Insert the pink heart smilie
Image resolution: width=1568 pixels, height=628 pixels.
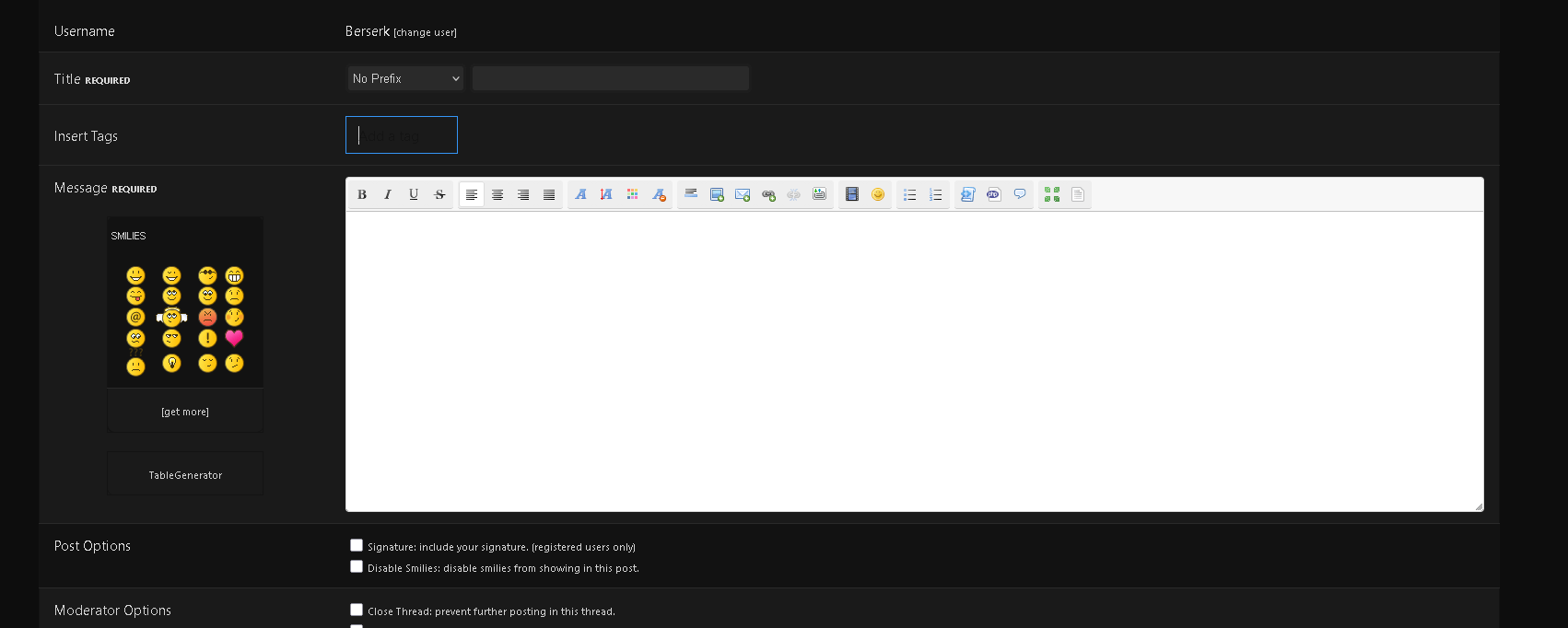tap(234, 338)
